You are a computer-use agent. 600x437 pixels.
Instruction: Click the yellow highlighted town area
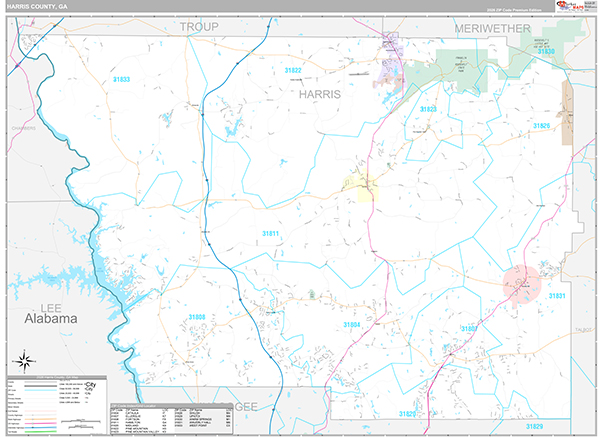361,185
